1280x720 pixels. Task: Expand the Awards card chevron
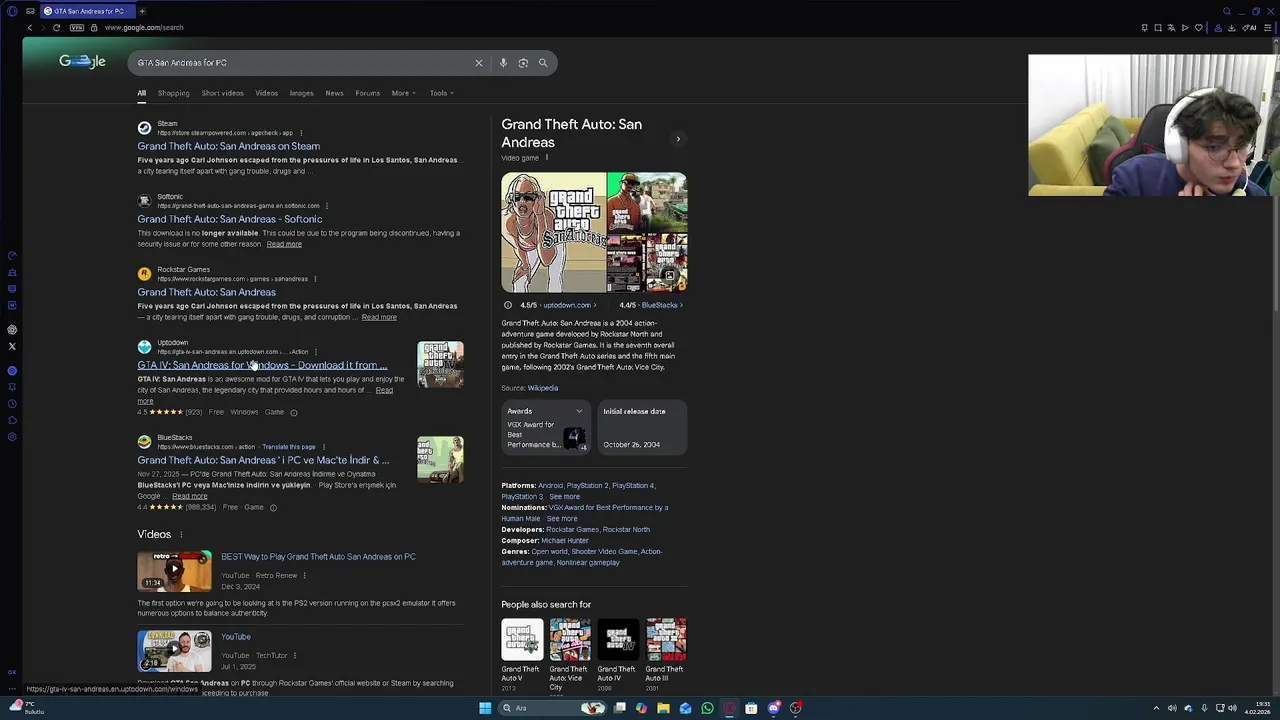[x=578, y=411]
